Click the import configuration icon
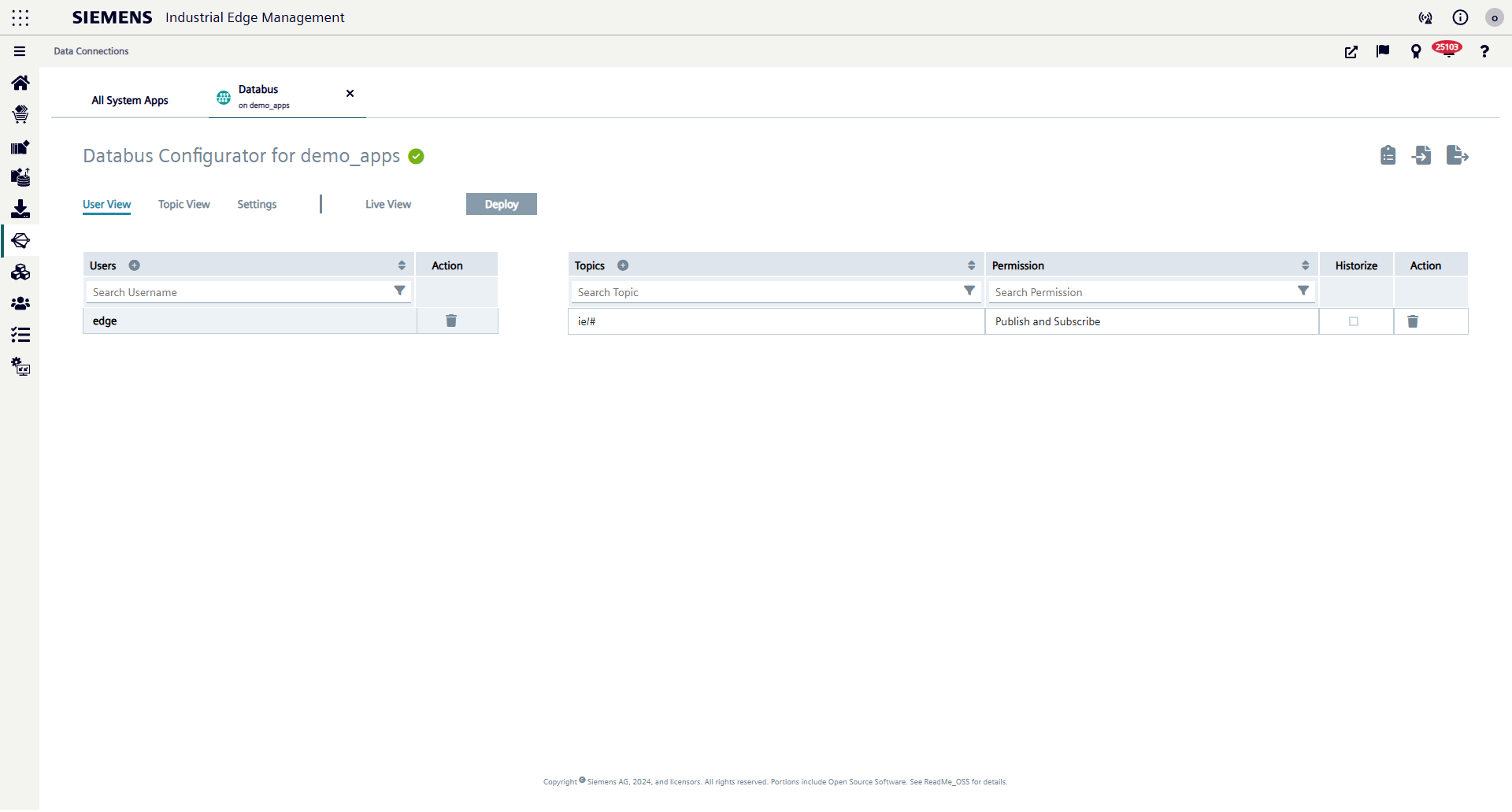Screen dimensions: 1512x812 click(x=1422, y=155)
